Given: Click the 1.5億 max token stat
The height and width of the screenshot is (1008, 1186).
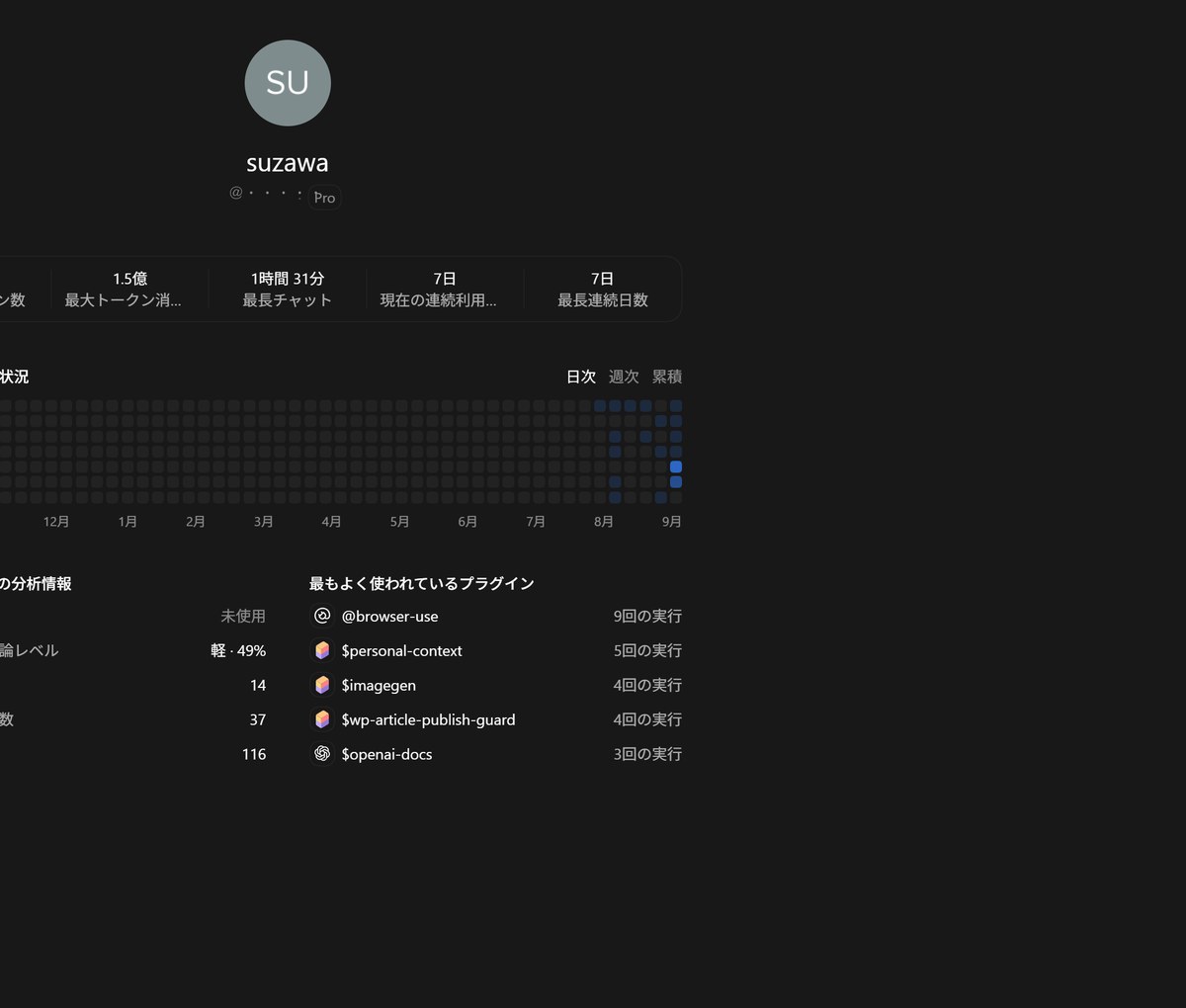Looking at the screenshot, I should 129,289.
